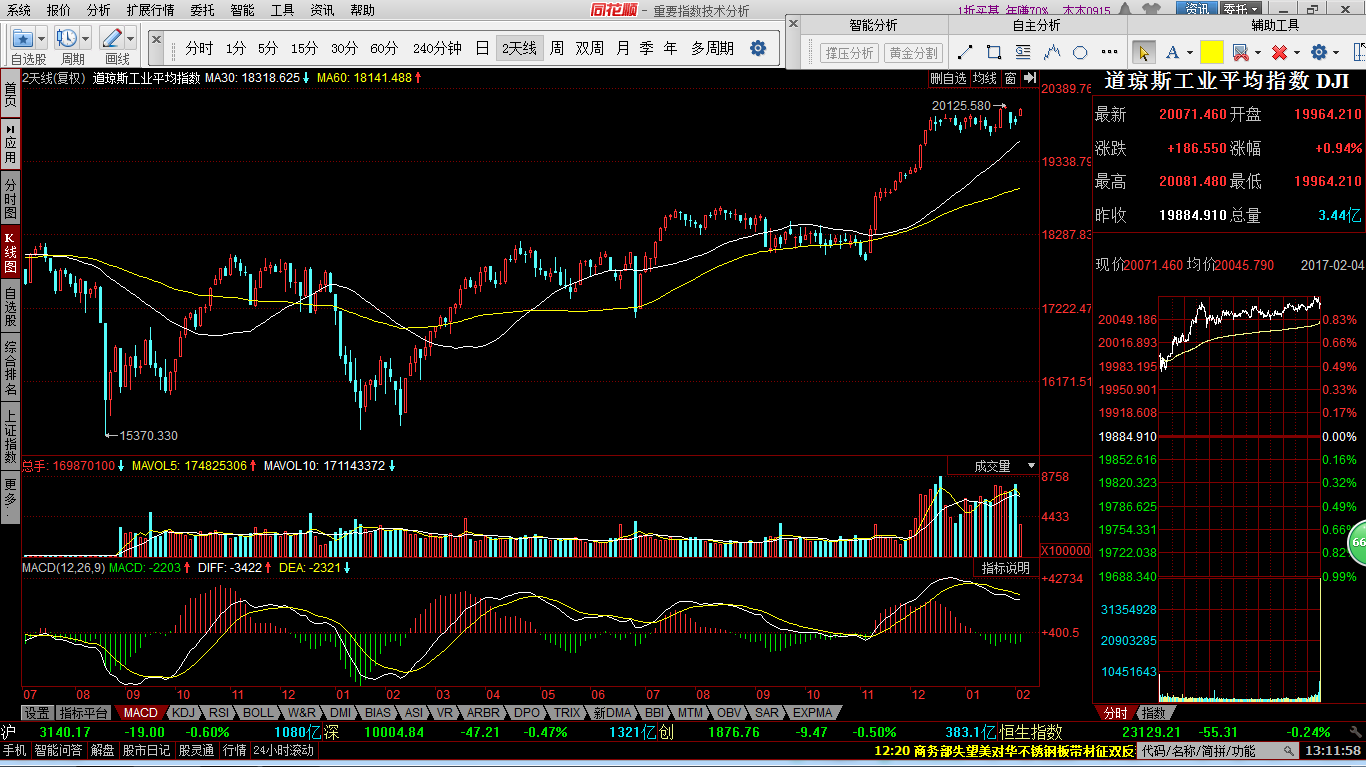Expand the 画线 dropdown arrow
1366x767 pixels.
[131, 38]
